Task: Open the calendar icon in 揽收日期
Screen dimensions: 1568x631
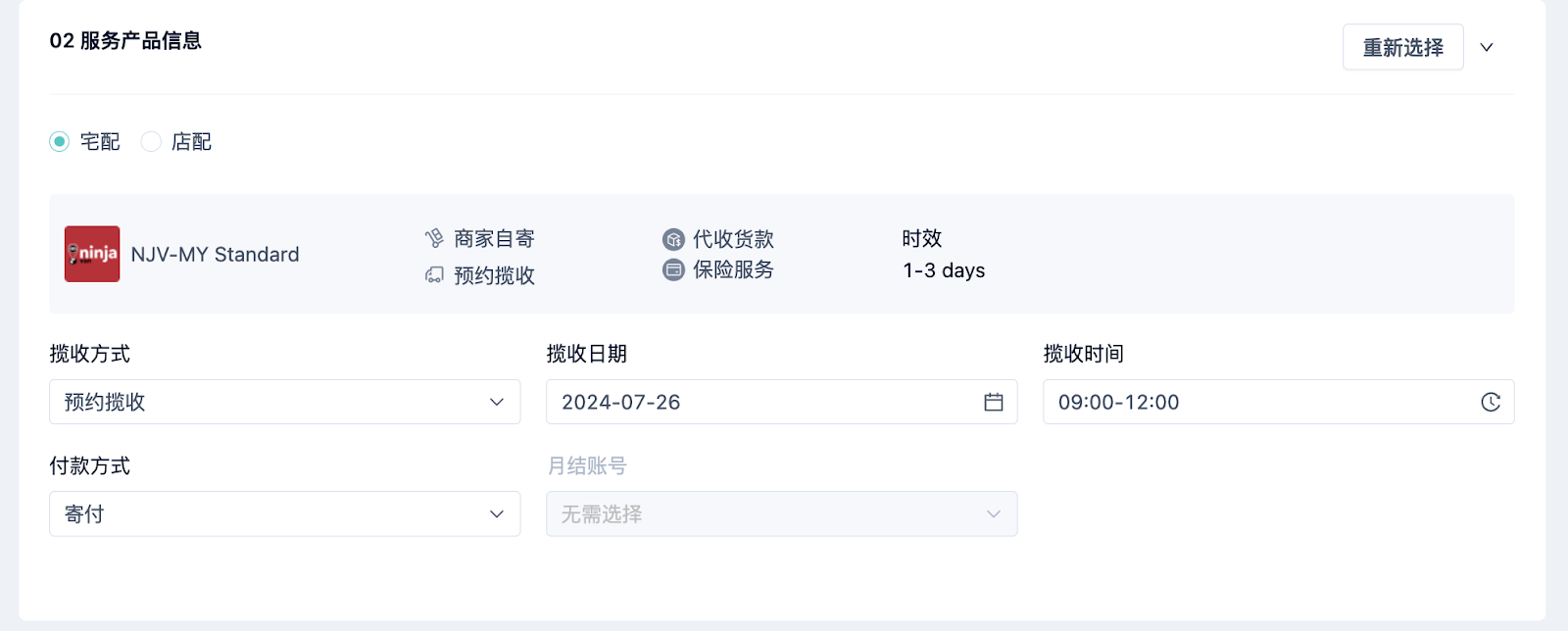Action: (994, 402)
